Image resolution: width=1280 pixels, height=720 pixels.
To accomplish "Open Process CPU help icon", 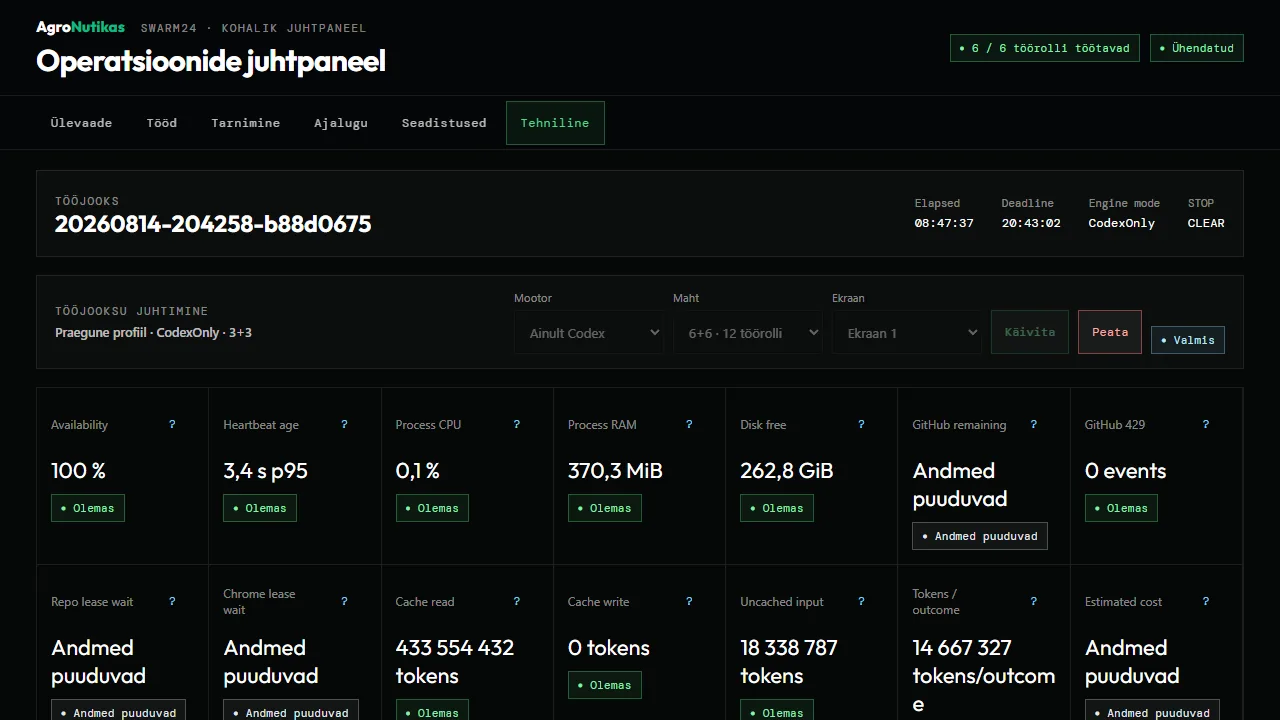I will point(517,425).
